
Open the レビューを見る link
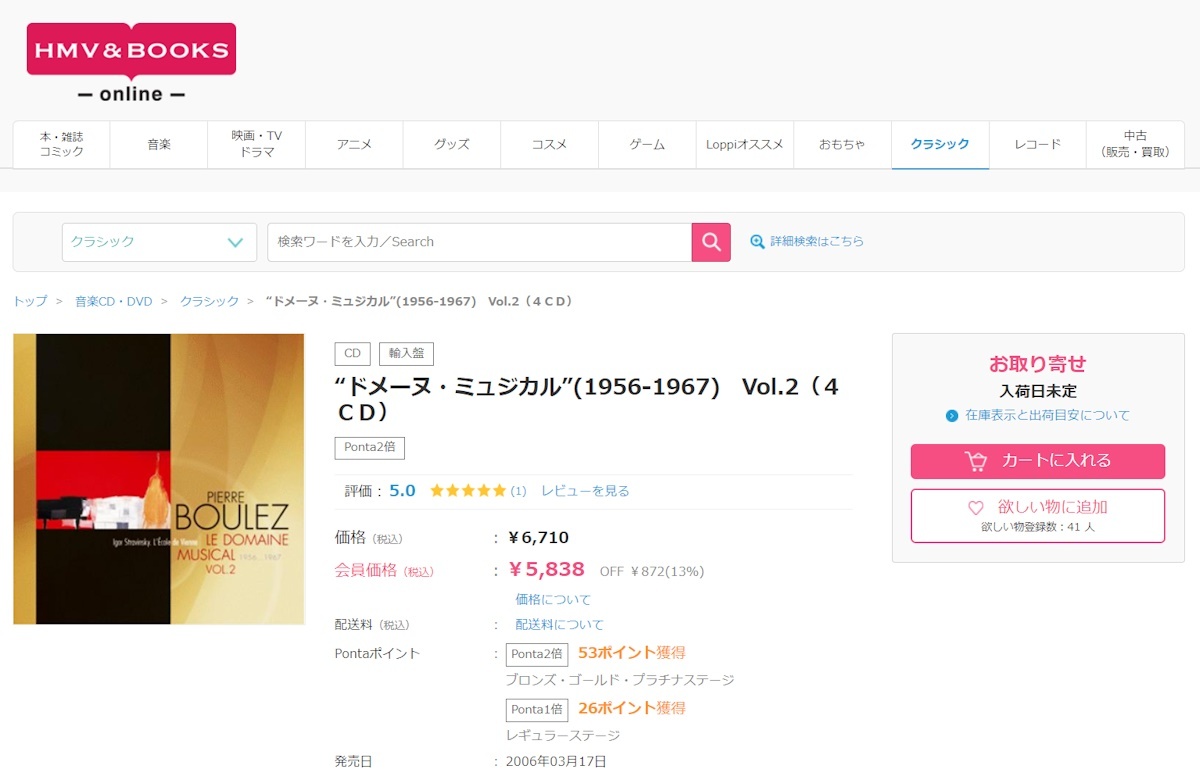[x=585, y=491]
